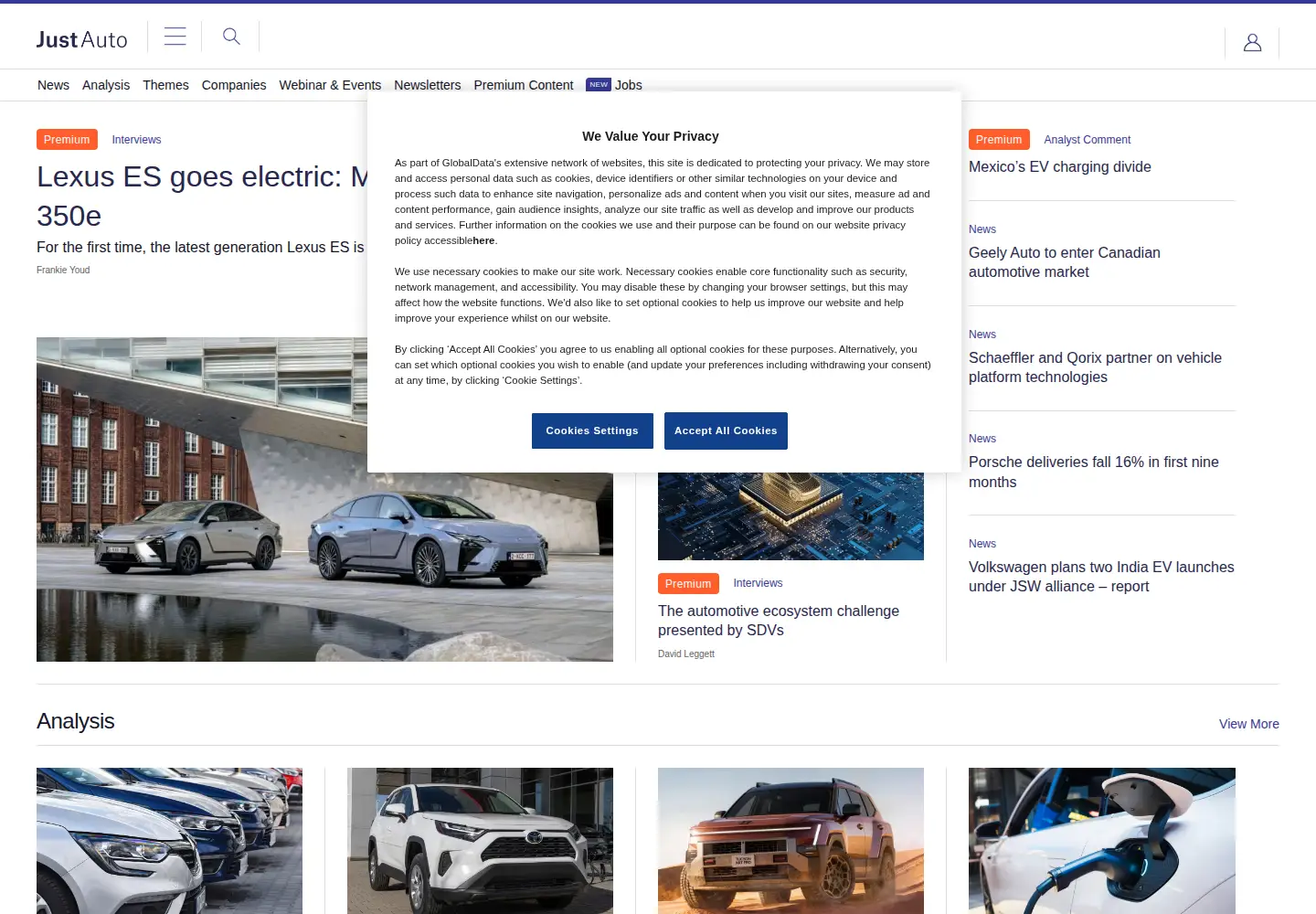Click the Analyst Comment category link
This screenshot has width=1316, height=914.
click(x=1088, y=140)
